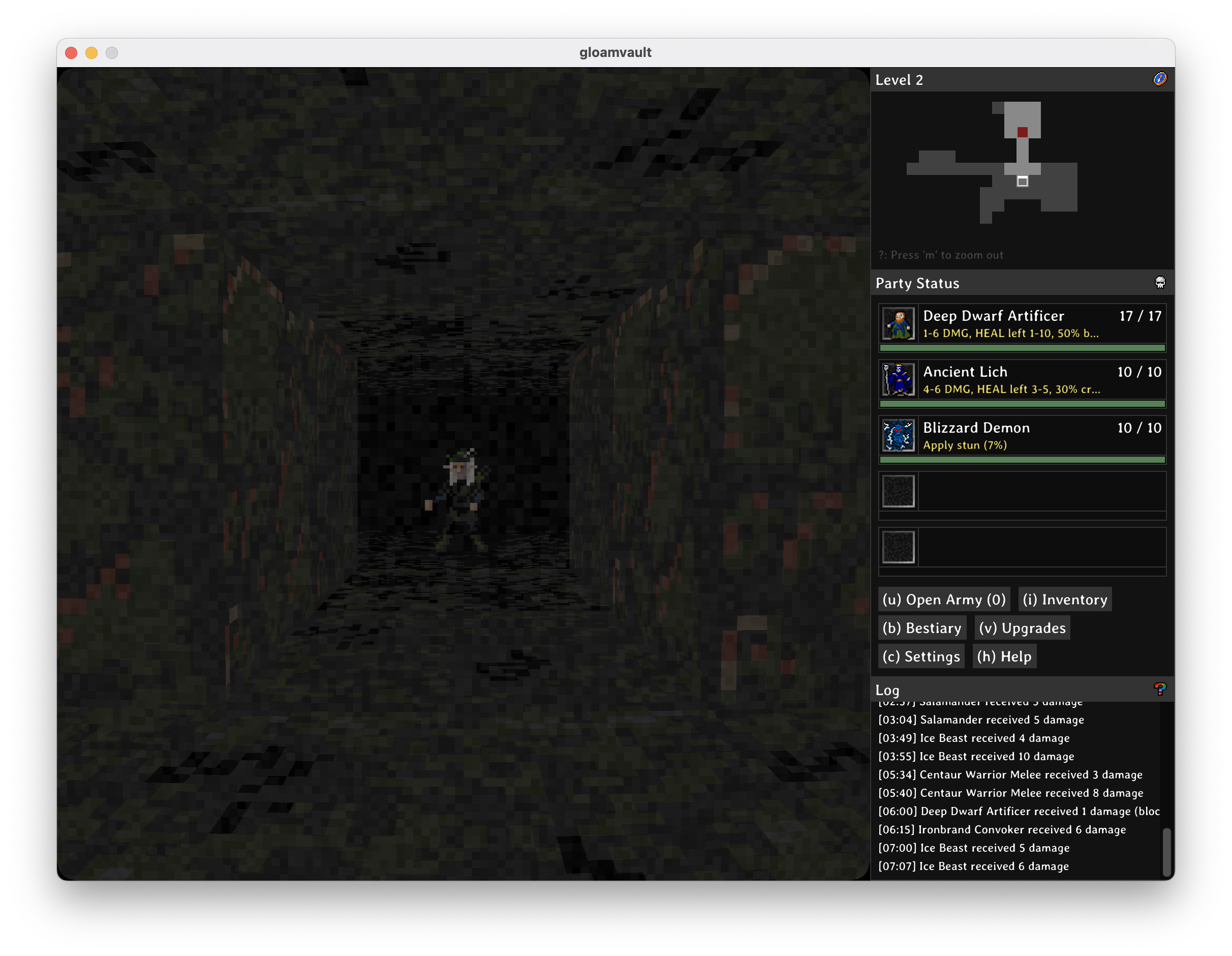Click log entry '[05:40] Centaur Warrior Melee received 8 damage'
This screenshot has width=1232, height=956.
(1010, 793)
